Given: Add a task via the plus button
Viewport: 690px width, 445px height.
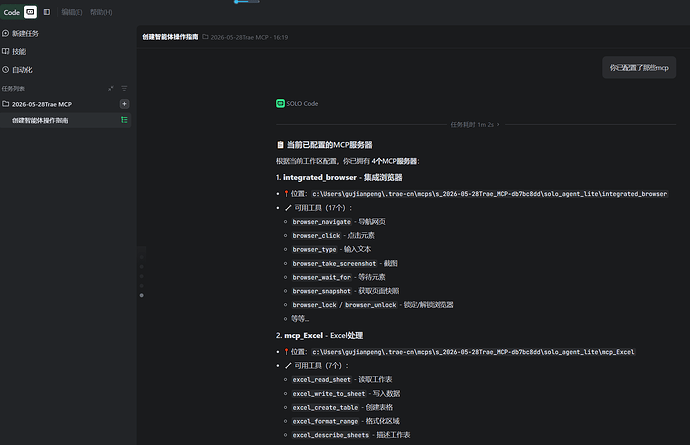Looking at the screenshot, I should tap(125, 104).
